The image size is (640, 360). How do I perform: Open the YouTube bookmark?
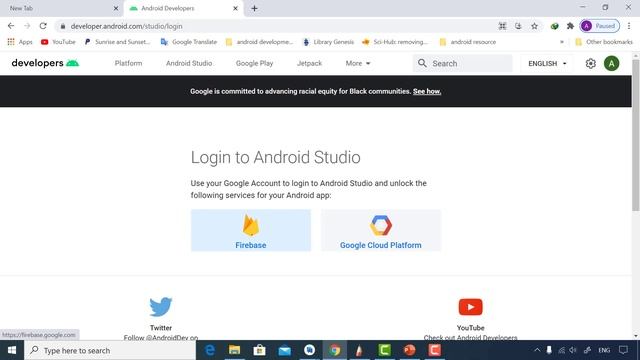[x=58, y=42]
